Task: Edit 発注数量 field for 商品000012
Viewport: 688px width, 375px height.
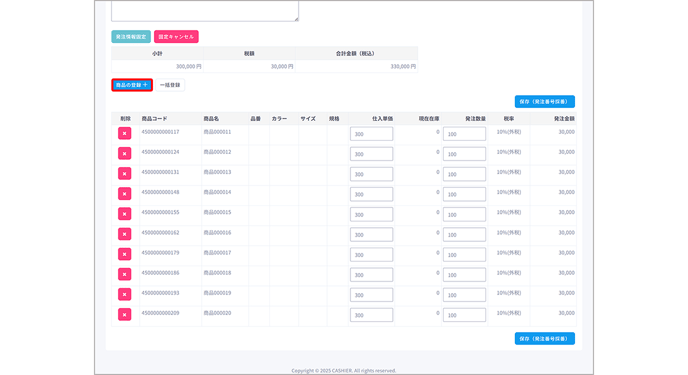Action: 464,154
